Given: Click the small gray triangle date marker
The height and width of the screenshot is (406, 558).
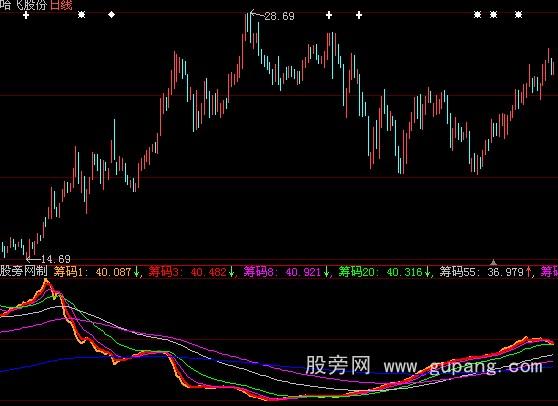Looking at the screenshot, I should 493,262.
